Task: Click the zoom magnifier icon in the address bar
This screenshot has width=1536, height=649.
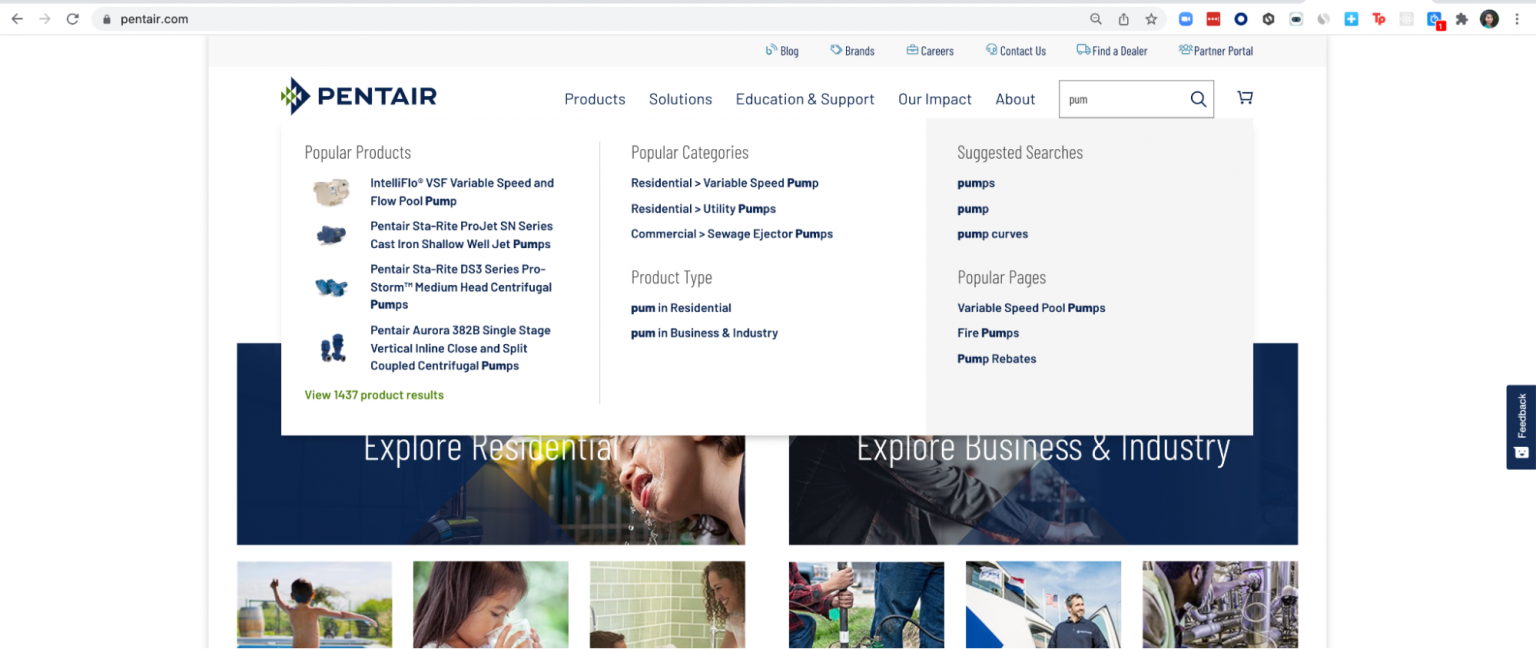Action: coord(1096,19)
